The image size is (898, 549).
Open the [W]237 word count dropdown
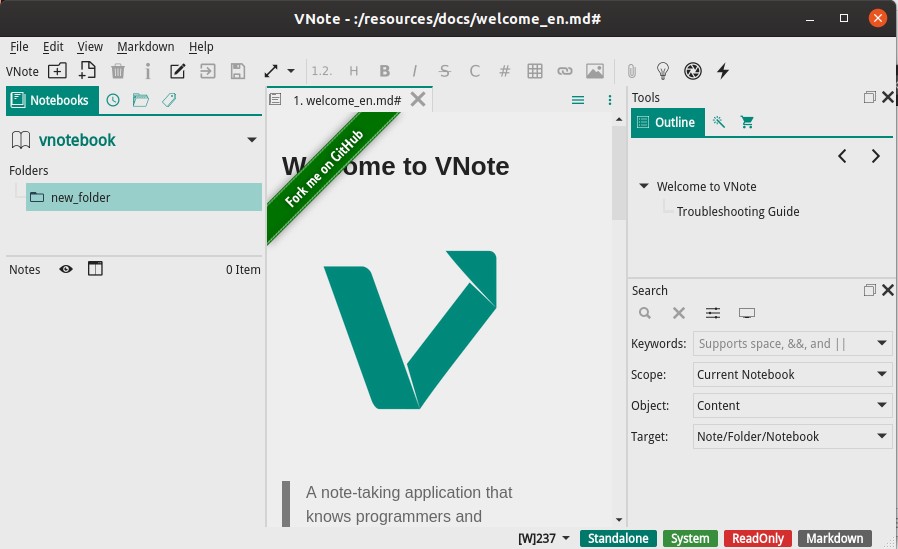click(x=544, y=538)
